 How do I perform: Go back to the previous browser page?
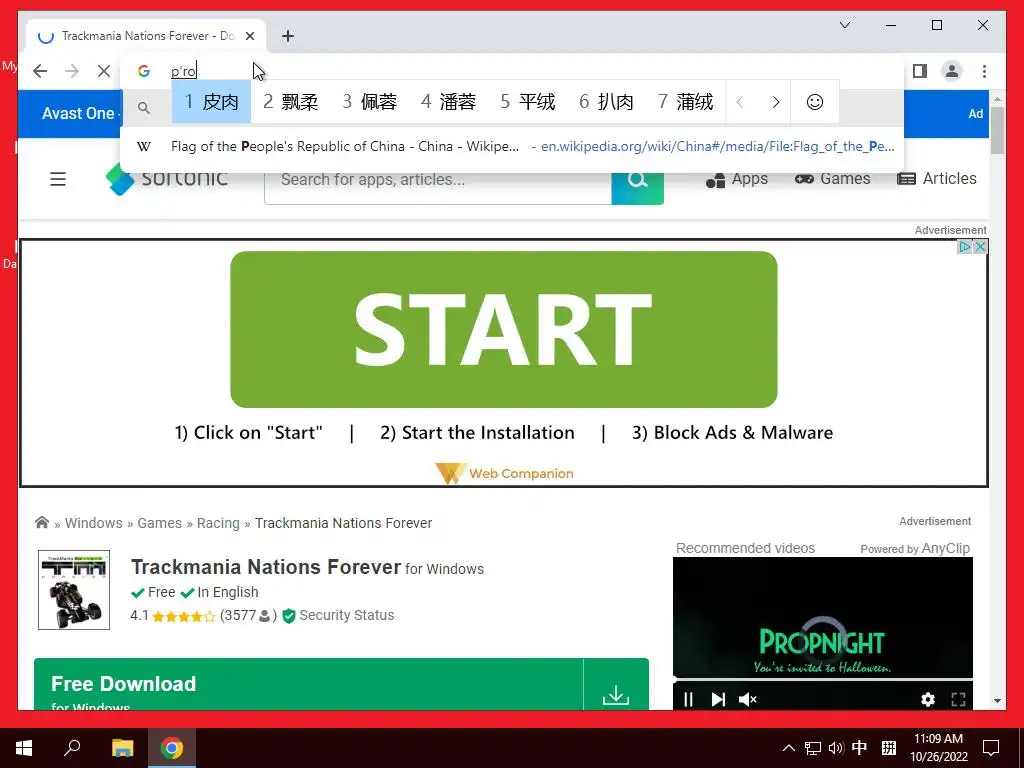coord(40,71)
